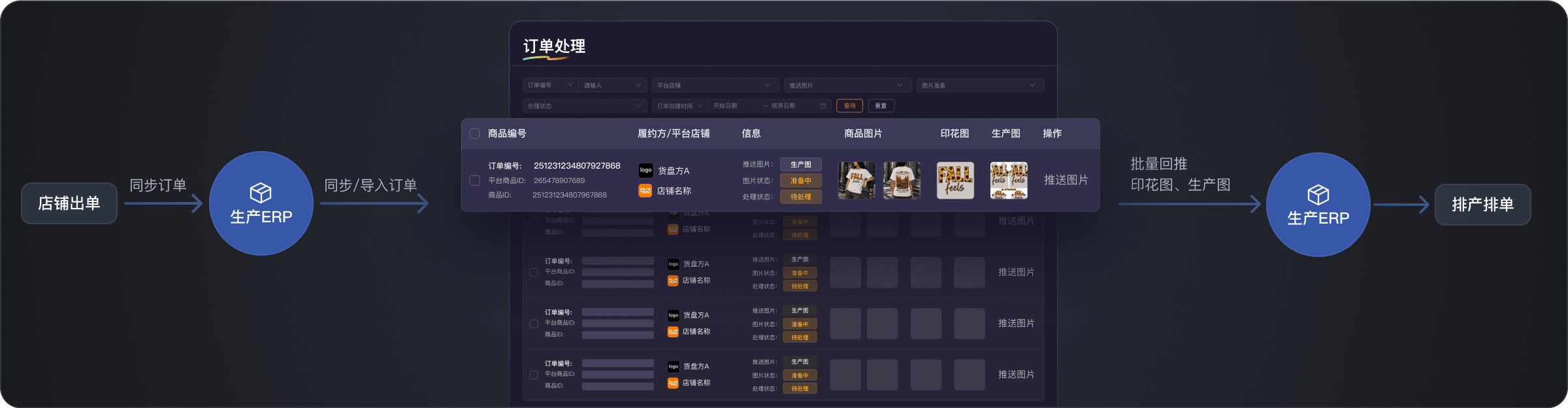Click platform product ID 265478907689
The width and height of the screenshot is (1568, 408).
coord(559,180)
